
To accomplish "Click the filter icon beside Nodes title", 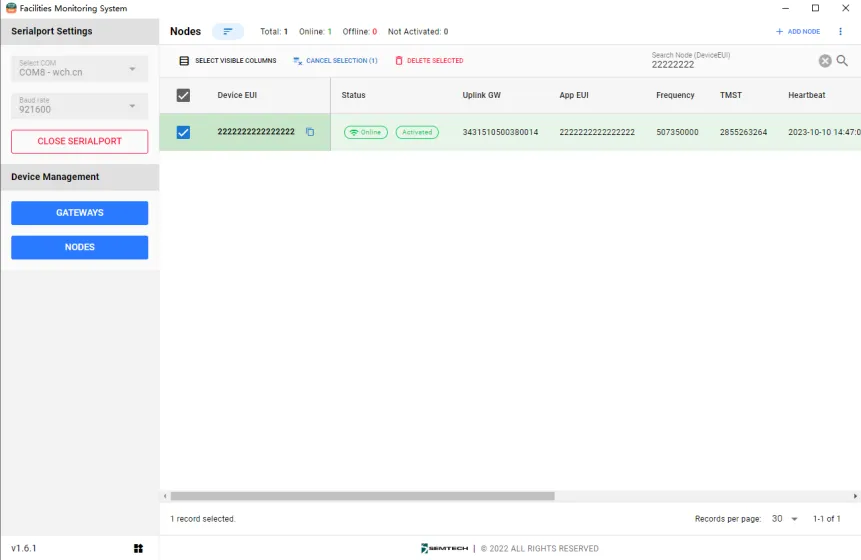I will 227,32.
